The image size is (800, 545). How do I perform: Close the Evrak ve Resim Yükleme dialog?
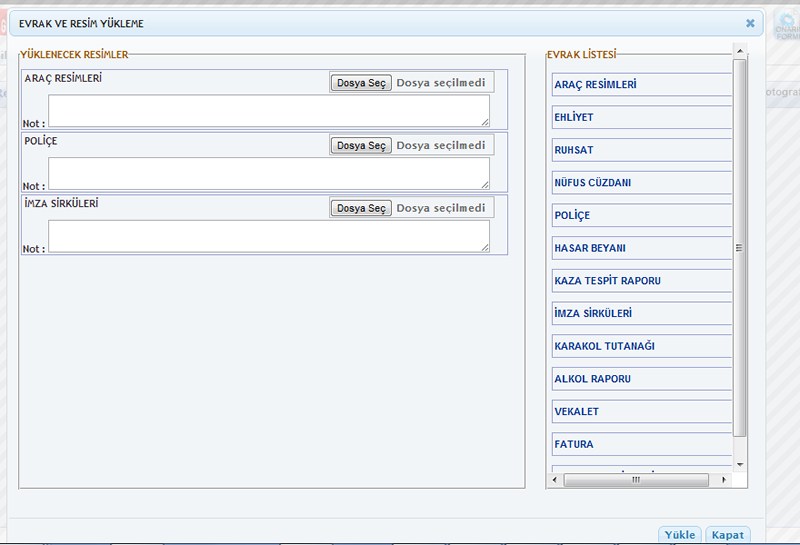click(750, 23)
